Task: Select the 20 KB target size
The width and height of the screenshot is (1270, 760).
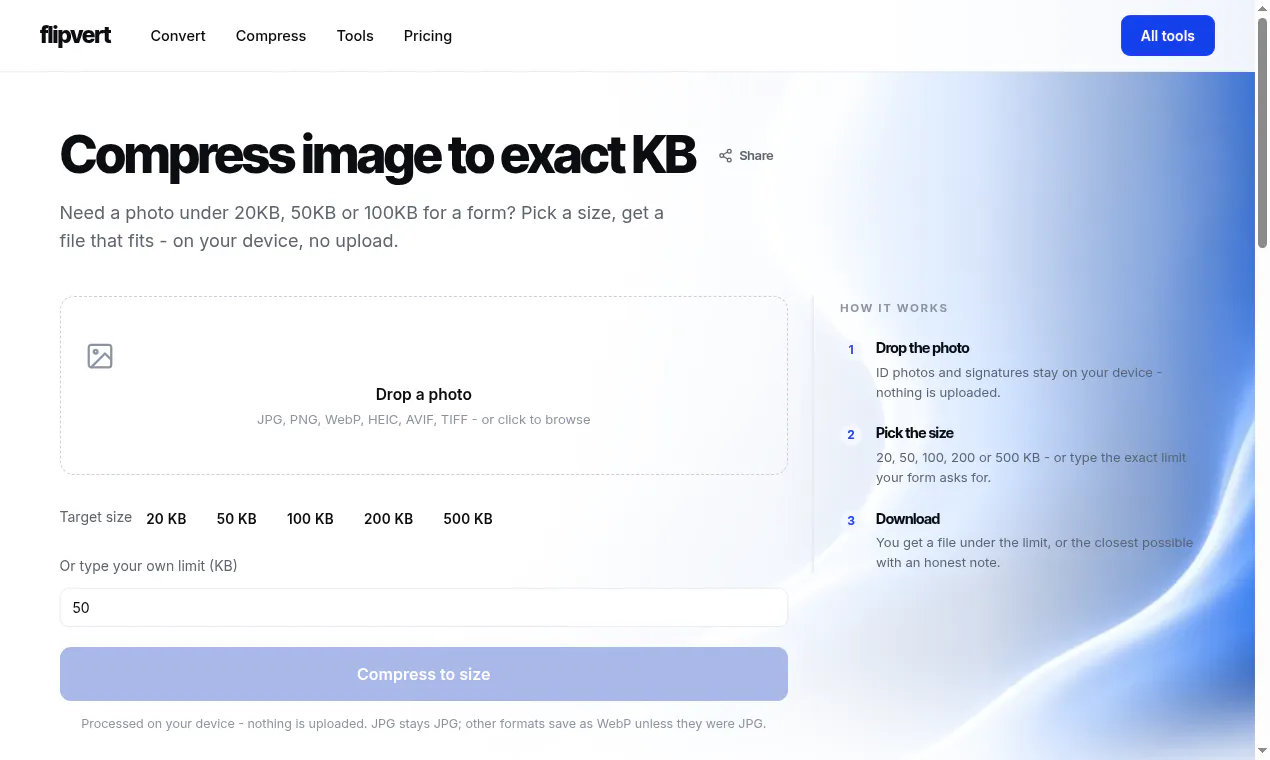Action: click(x=166, y=519)
